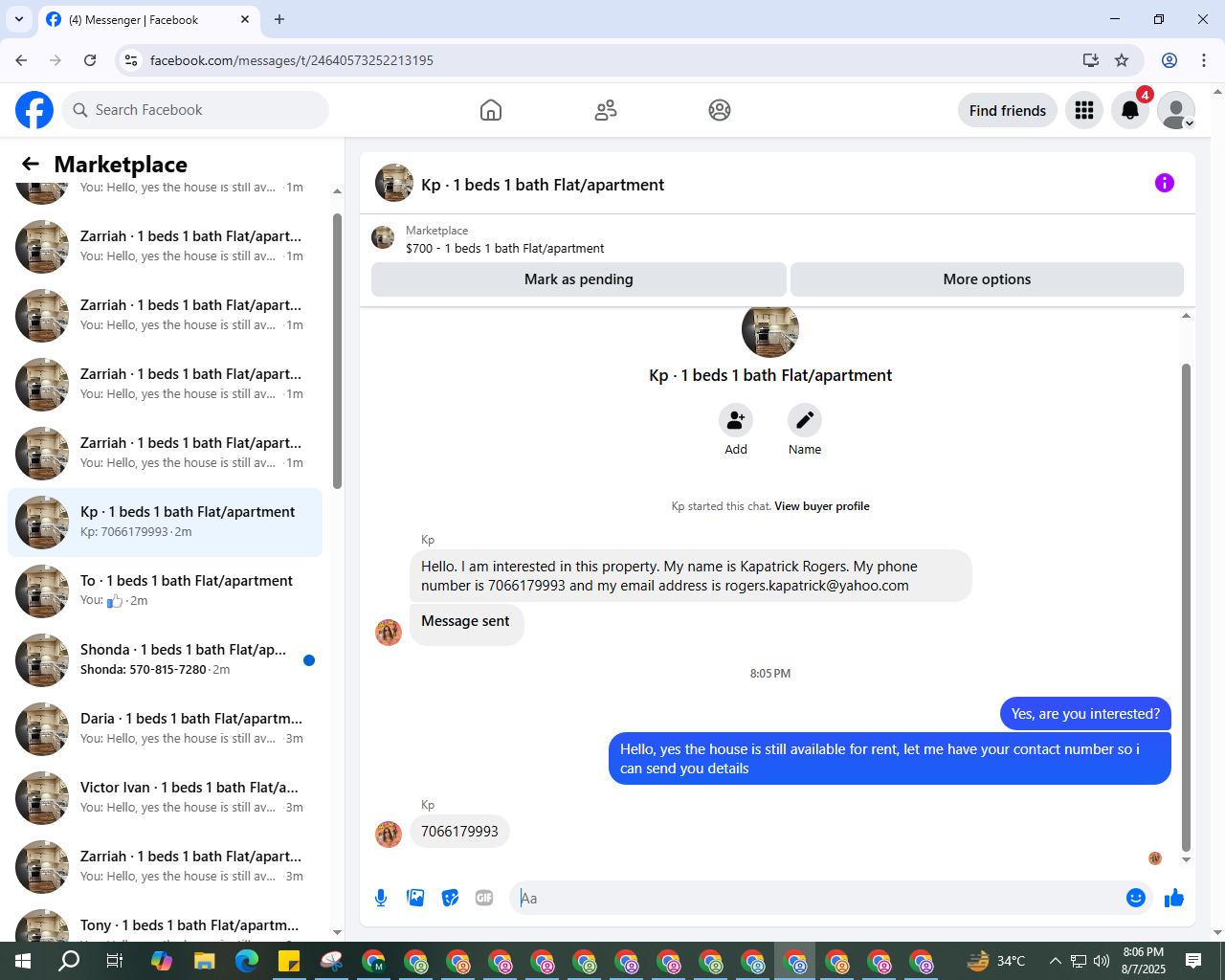
Task: Open the View buyer profile link
Action: pyautogui.click(x=822, y=506)
